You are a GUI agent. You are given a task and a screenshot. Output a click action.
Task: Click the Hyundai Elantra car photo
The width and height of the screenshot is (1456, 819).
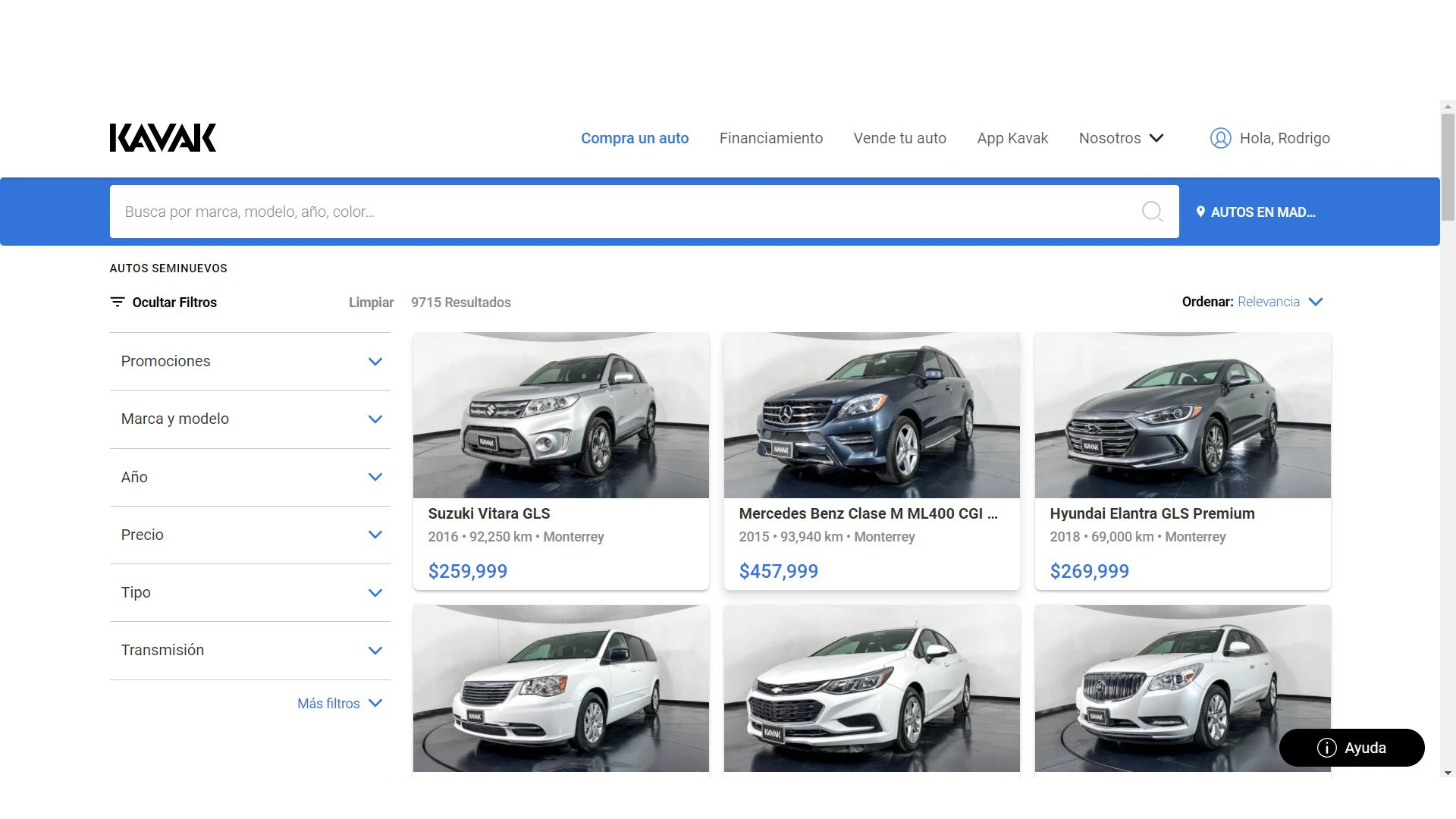click(x=1183, y=416)
